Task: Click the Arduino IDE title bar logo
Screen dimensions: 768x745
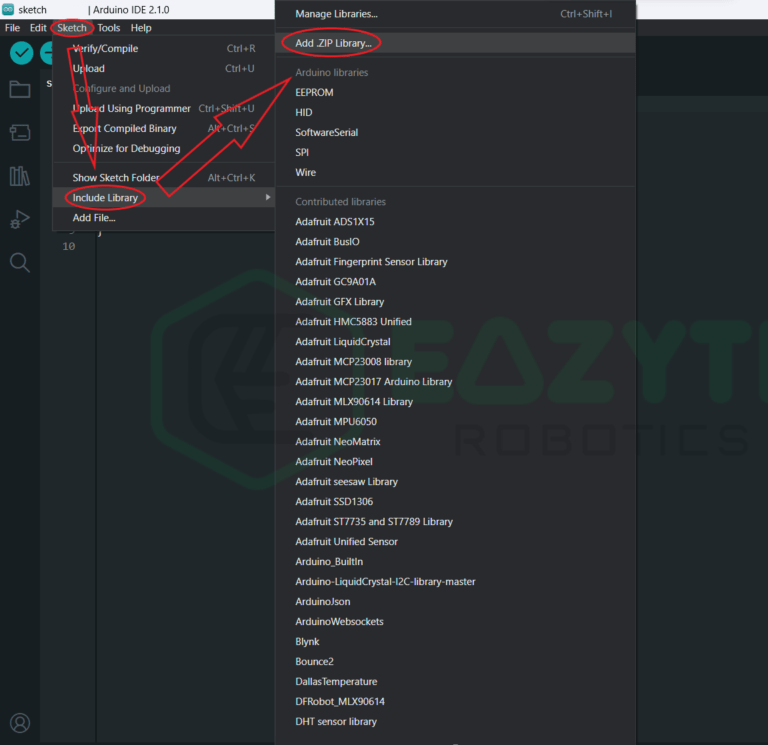Action: pyautogui.click(x=8, y=9)
